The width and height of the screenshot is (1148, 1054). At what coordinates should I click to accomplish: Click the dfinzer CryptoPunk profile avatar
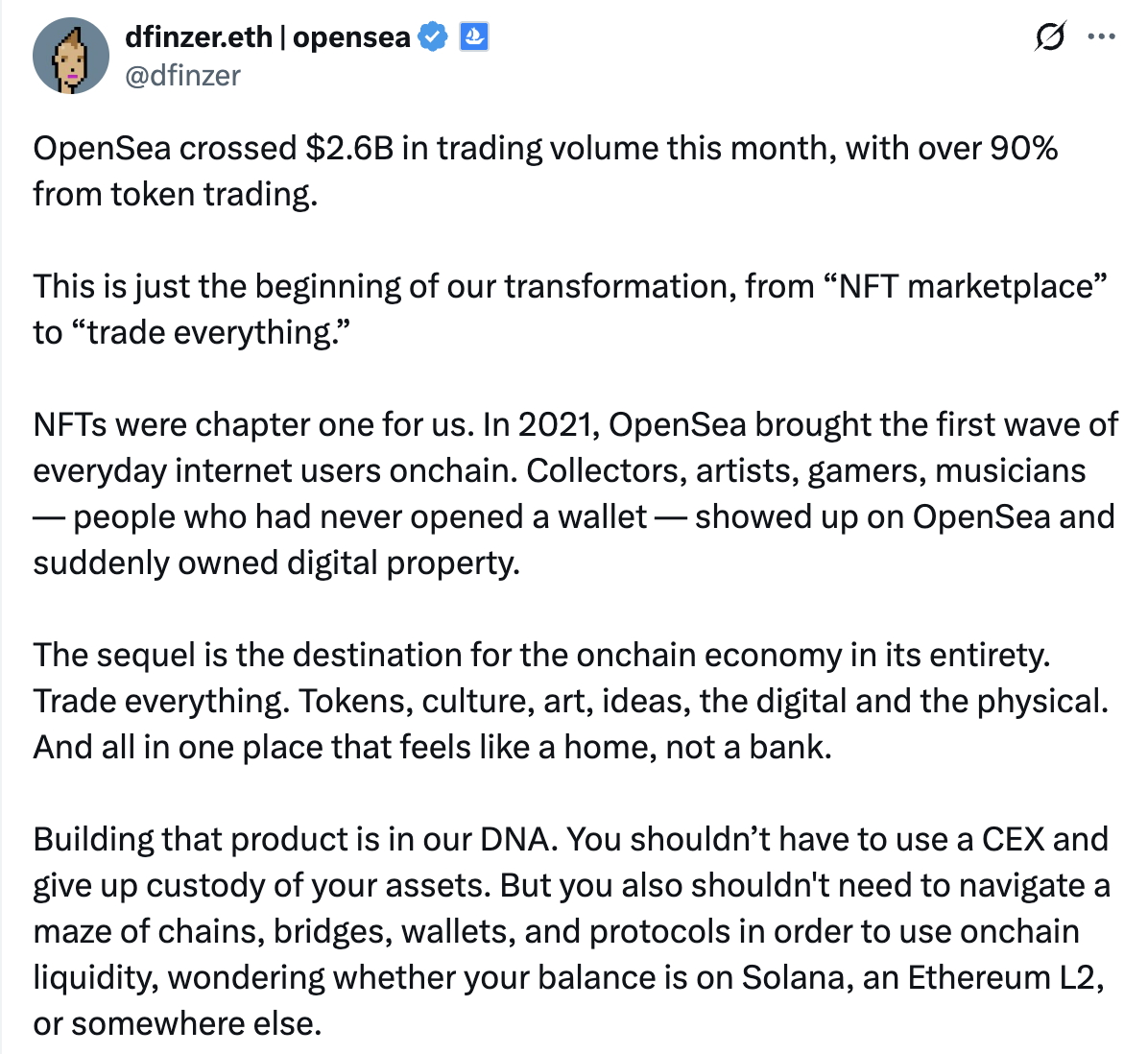click(x=71, y=56)
